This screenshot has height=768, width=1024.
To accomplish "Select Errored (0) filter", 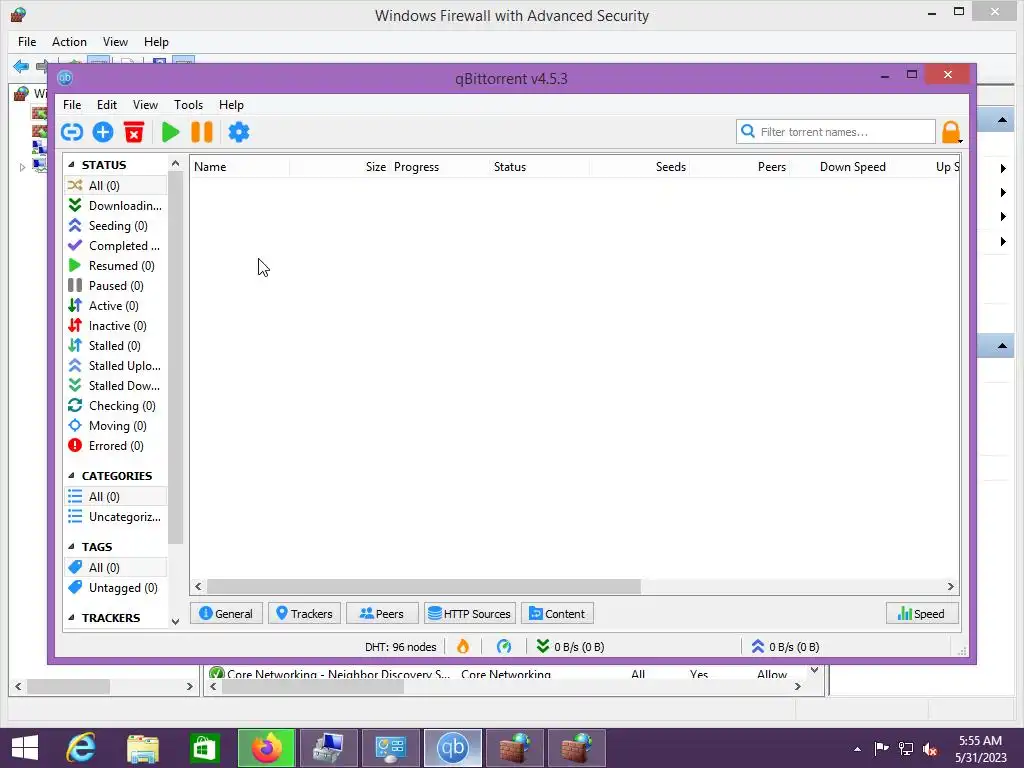I will pos(116,446).
